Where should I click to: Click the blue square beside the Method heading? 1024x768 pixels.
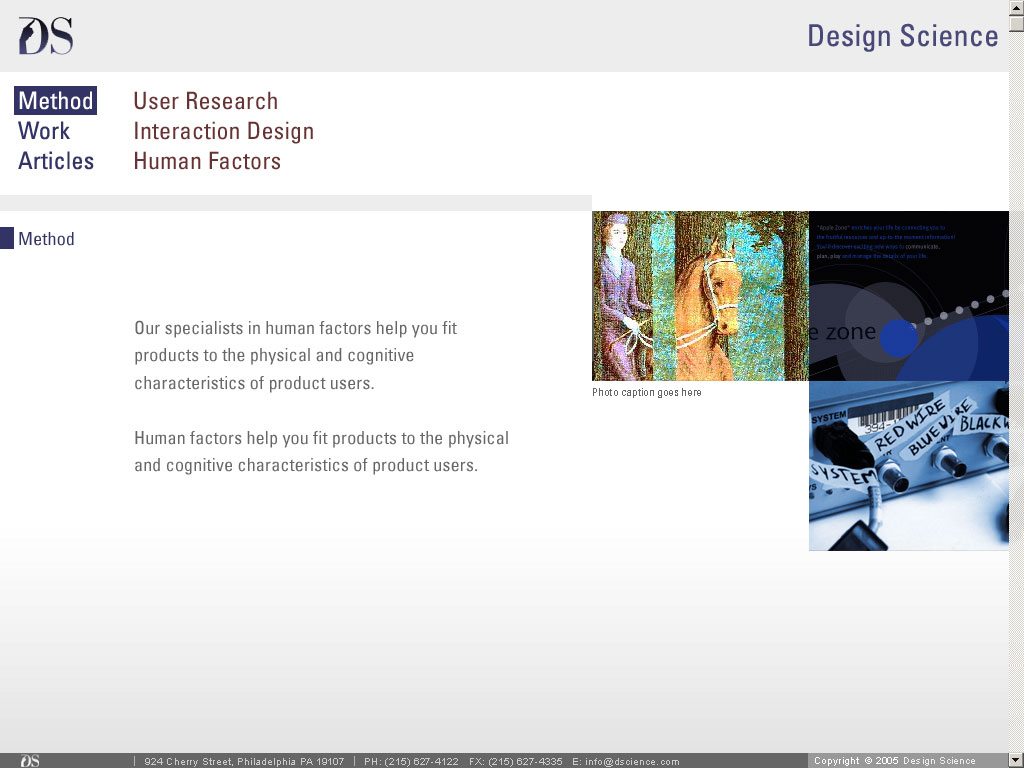7,238
